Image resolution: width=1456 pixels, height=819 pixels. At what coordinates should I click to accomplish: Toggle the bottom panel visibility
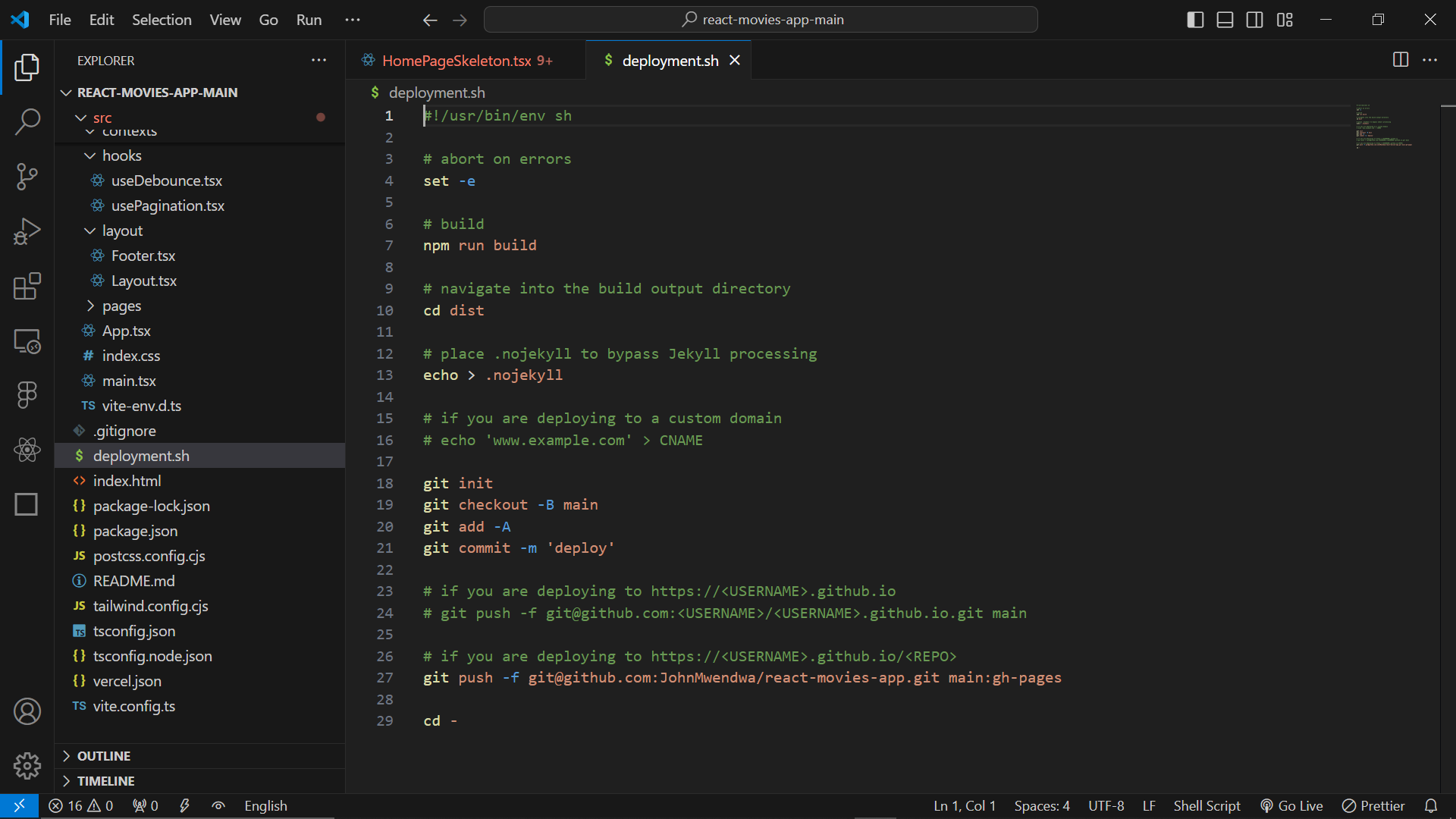coord(1225,20)
